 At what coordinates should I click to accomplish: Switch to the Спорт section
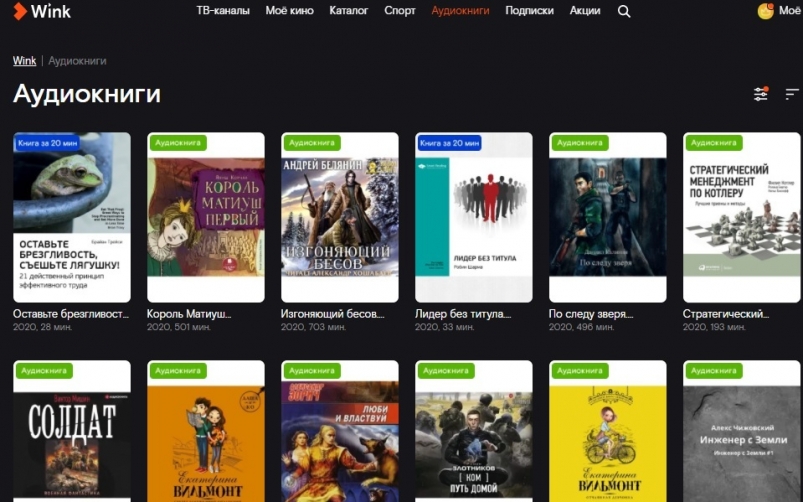coord(400,11)
